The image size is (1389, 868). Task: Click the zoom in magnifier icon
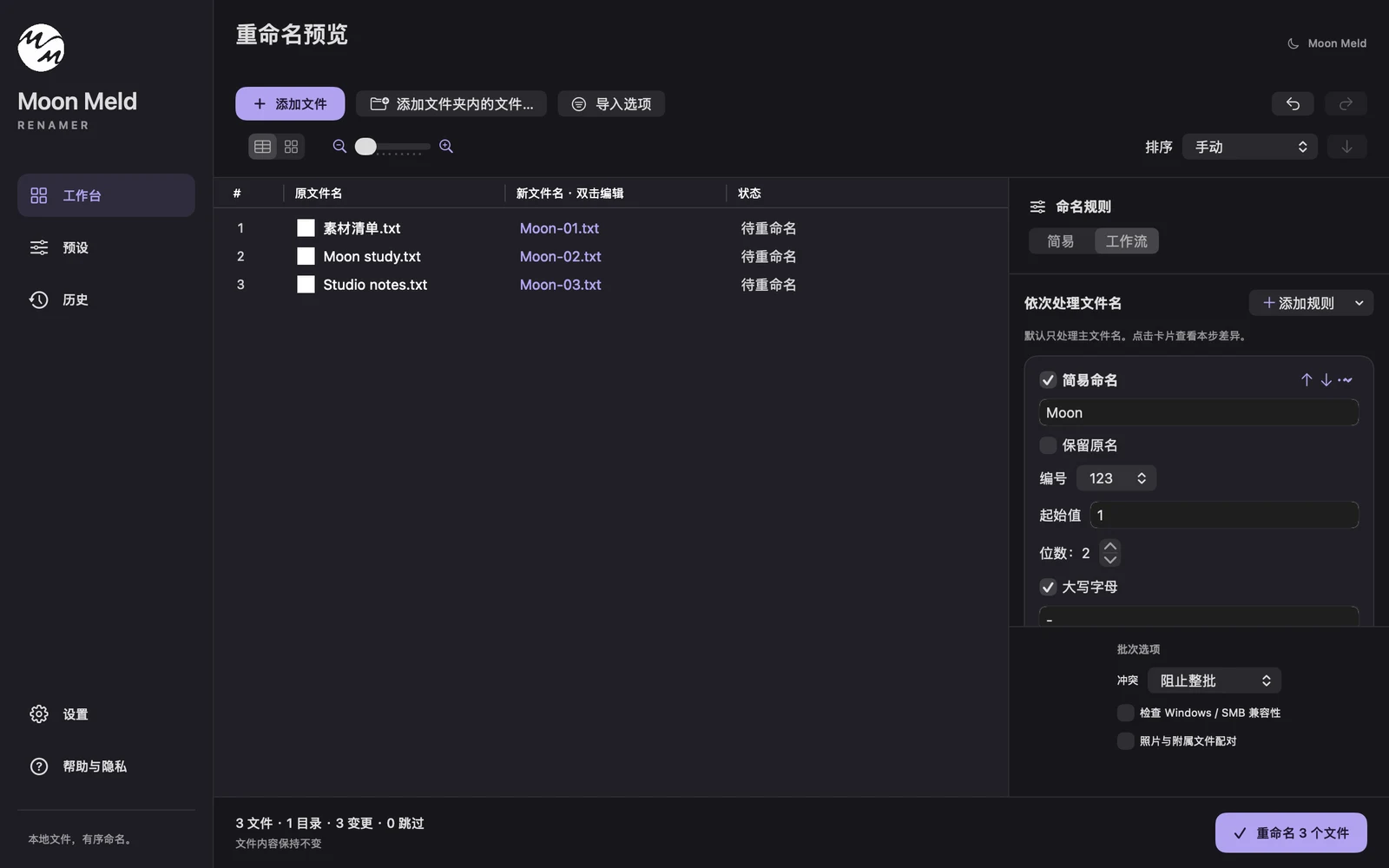[x=446, y=147]
